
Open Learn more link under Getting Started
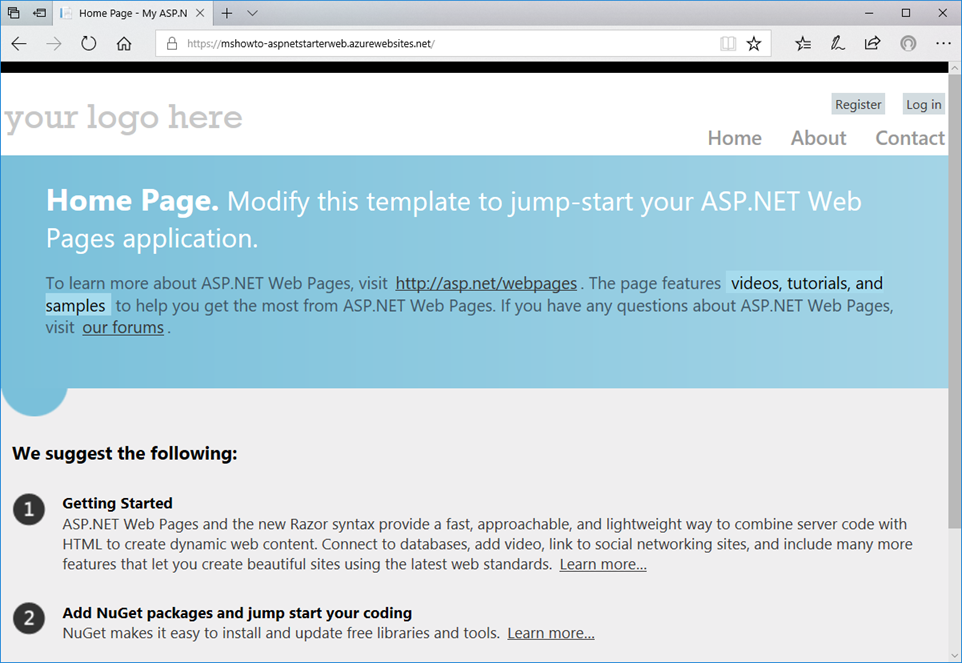603,564
